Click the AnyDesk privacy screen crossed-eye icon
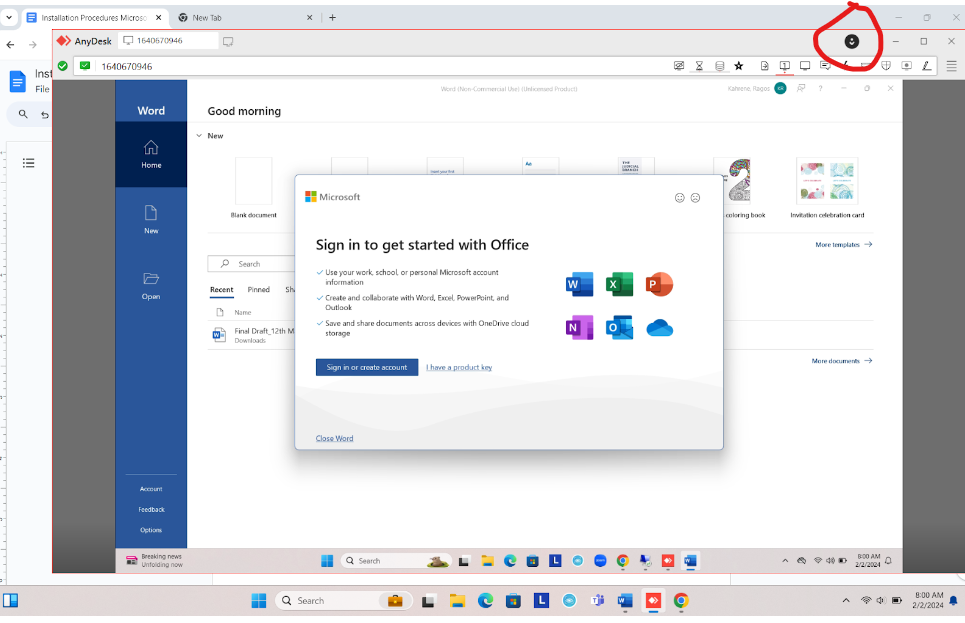Viewport: 965px width, 623px height. coord(679,66)
